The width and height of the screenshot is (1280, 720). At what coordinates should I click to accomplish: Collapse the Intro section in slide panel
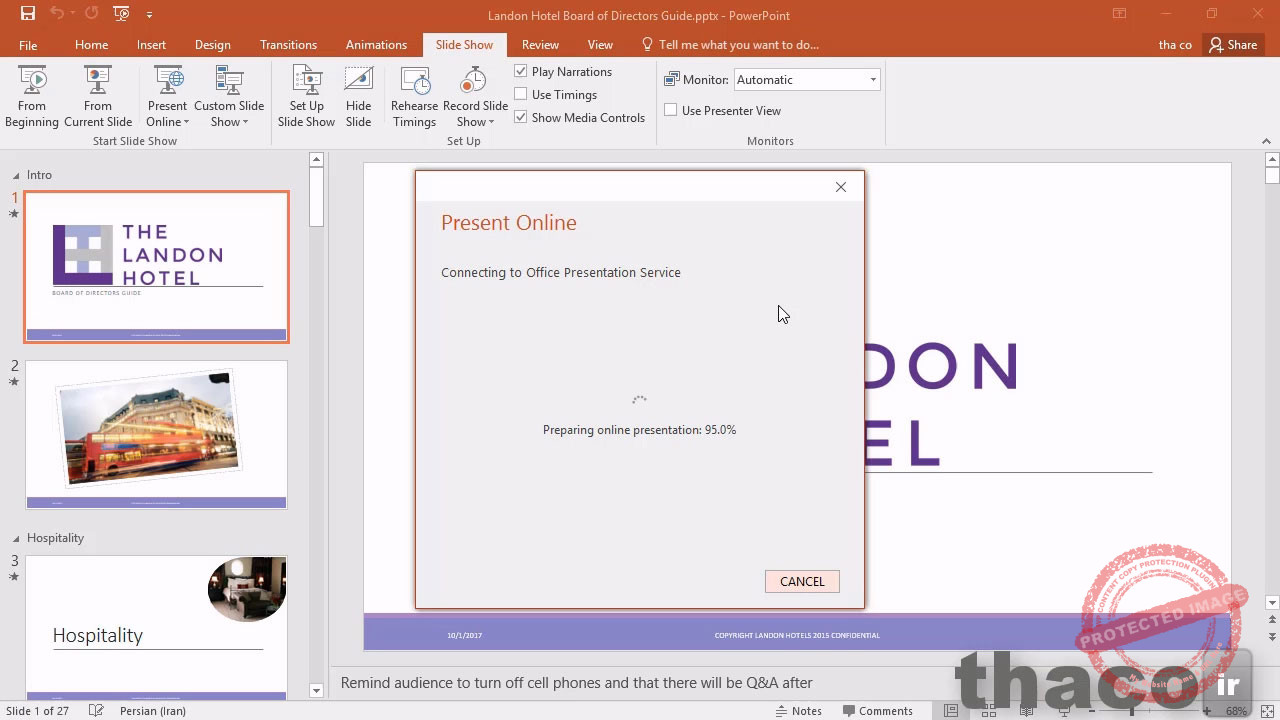point(16,175)
